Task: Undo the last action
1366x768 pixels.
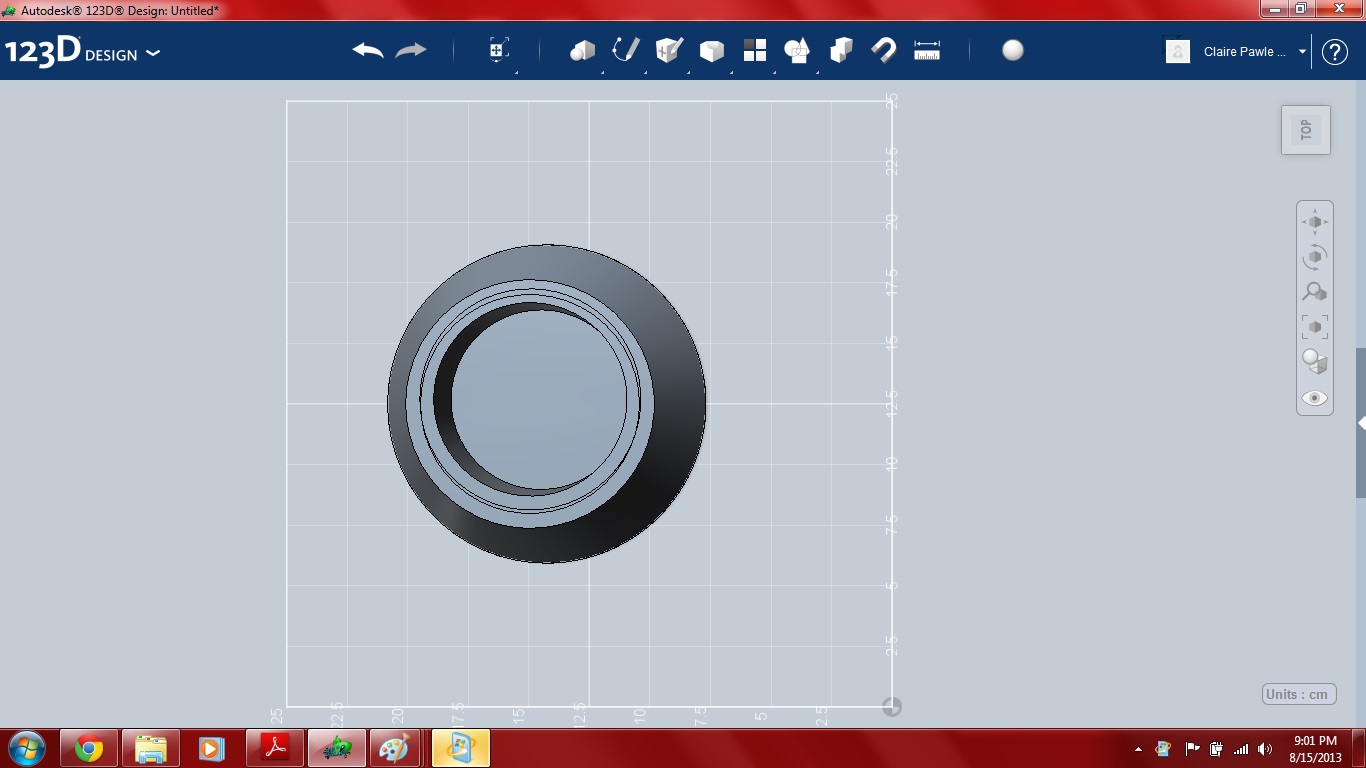Action: 368,50
